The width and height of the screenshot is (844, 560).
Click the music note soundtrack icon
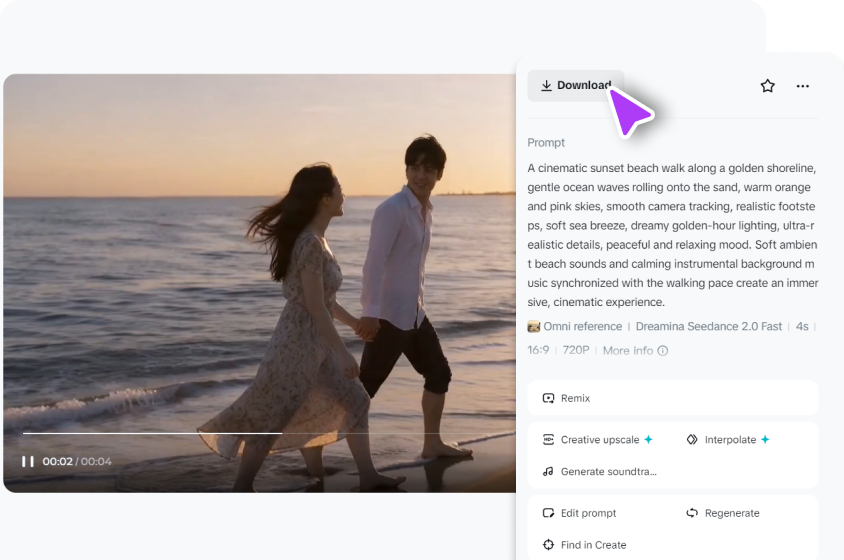548,471
